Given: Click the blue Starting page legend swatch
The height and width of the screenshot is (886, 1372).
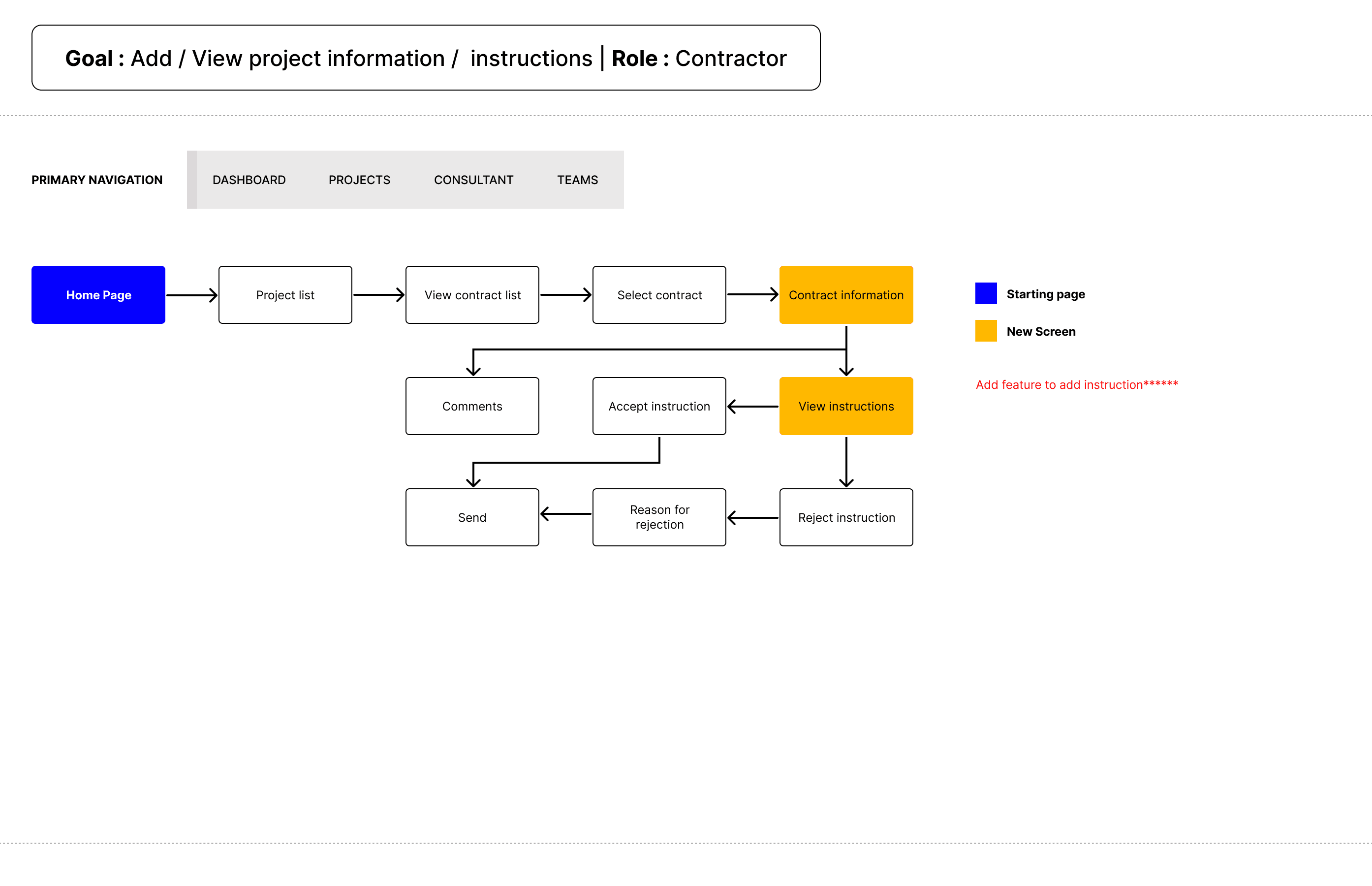Looking at the screenshot, I should click(986, 293).
